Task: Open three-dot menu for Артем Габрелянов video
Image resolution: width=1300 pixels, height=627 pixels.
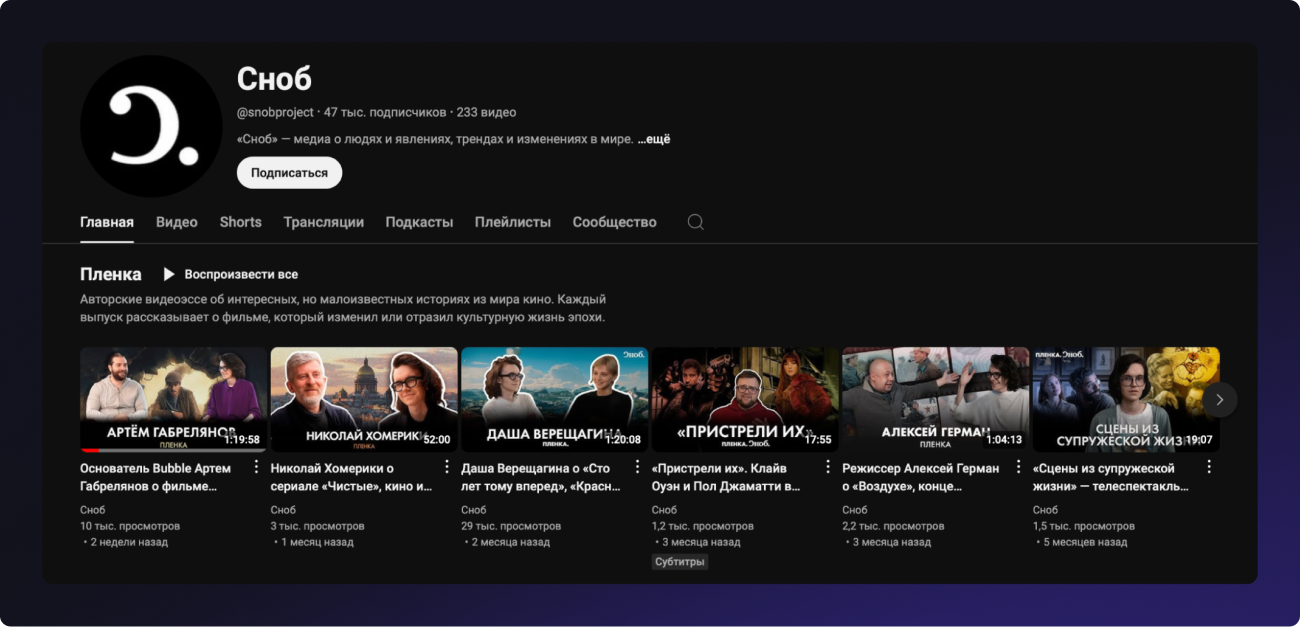Action: pos(256,467)
